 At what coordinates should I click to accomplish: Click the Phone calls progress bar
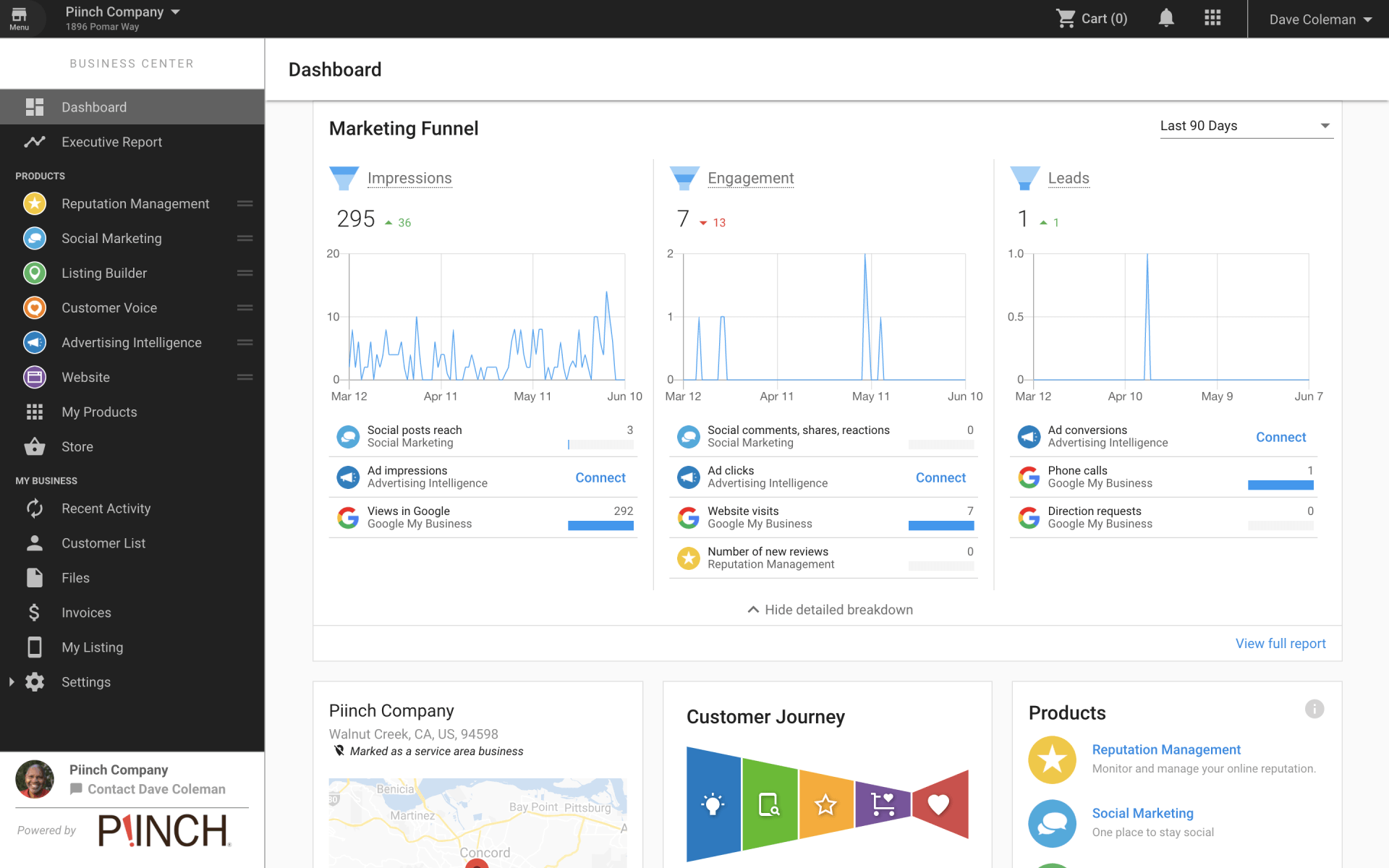pyautogui.click(x=1280, y=485)
